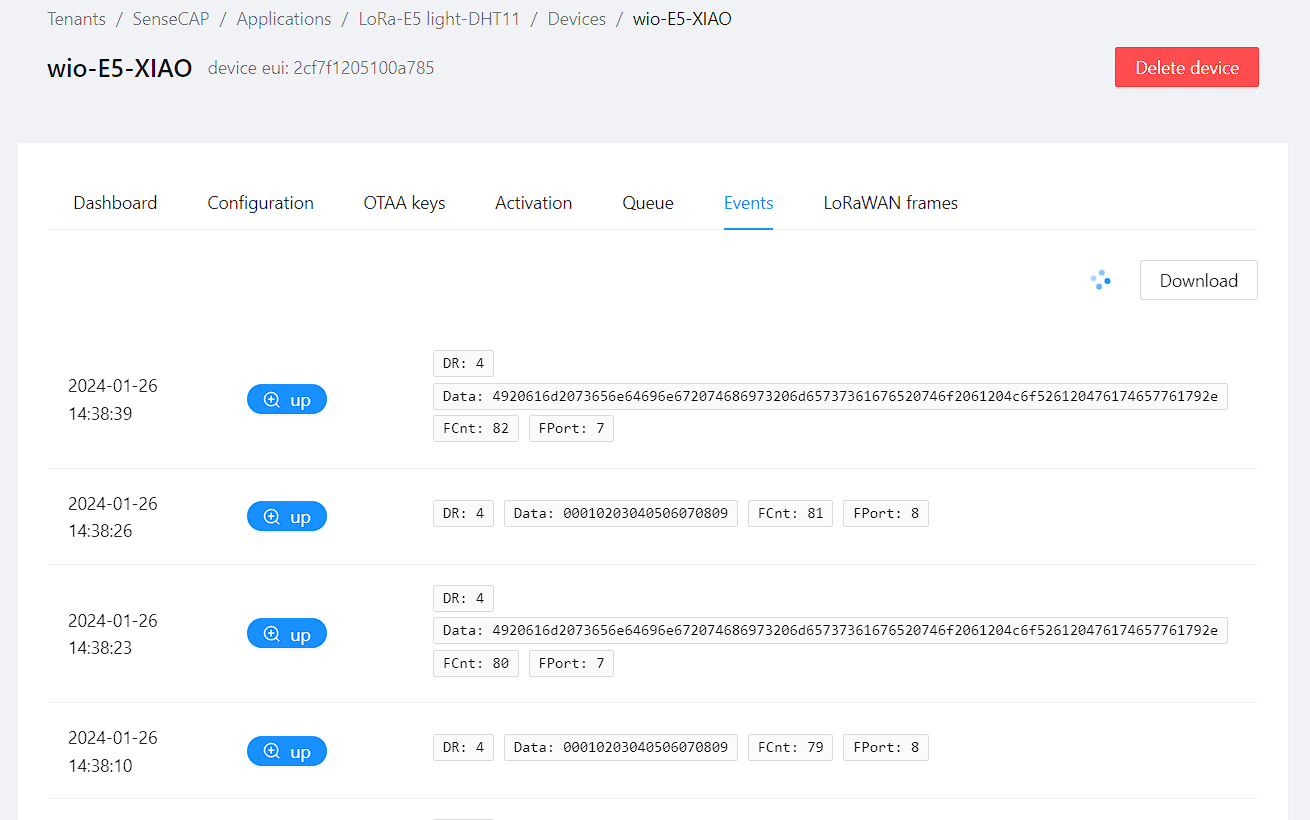Screen dimensions: 1310x820
Task: Click the loading spinner next to Download
Action: tap(1101, 280)
